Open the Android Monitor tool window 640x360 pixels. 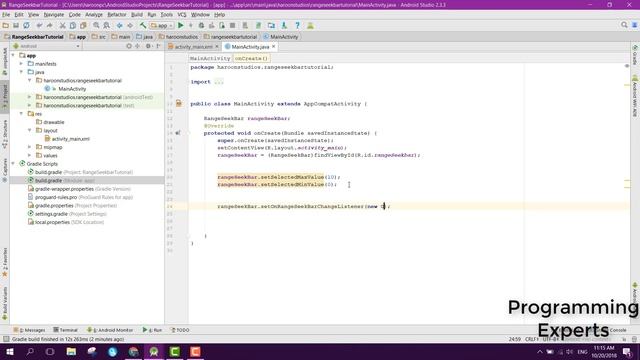(x=110, y=330)
